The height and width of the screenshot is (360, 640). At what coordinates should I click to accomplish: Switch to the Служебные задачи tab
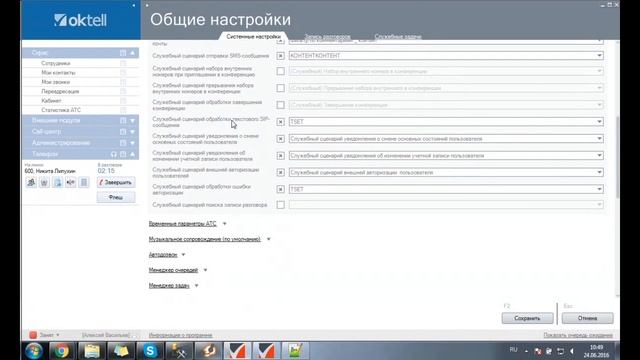pos(398,36)
